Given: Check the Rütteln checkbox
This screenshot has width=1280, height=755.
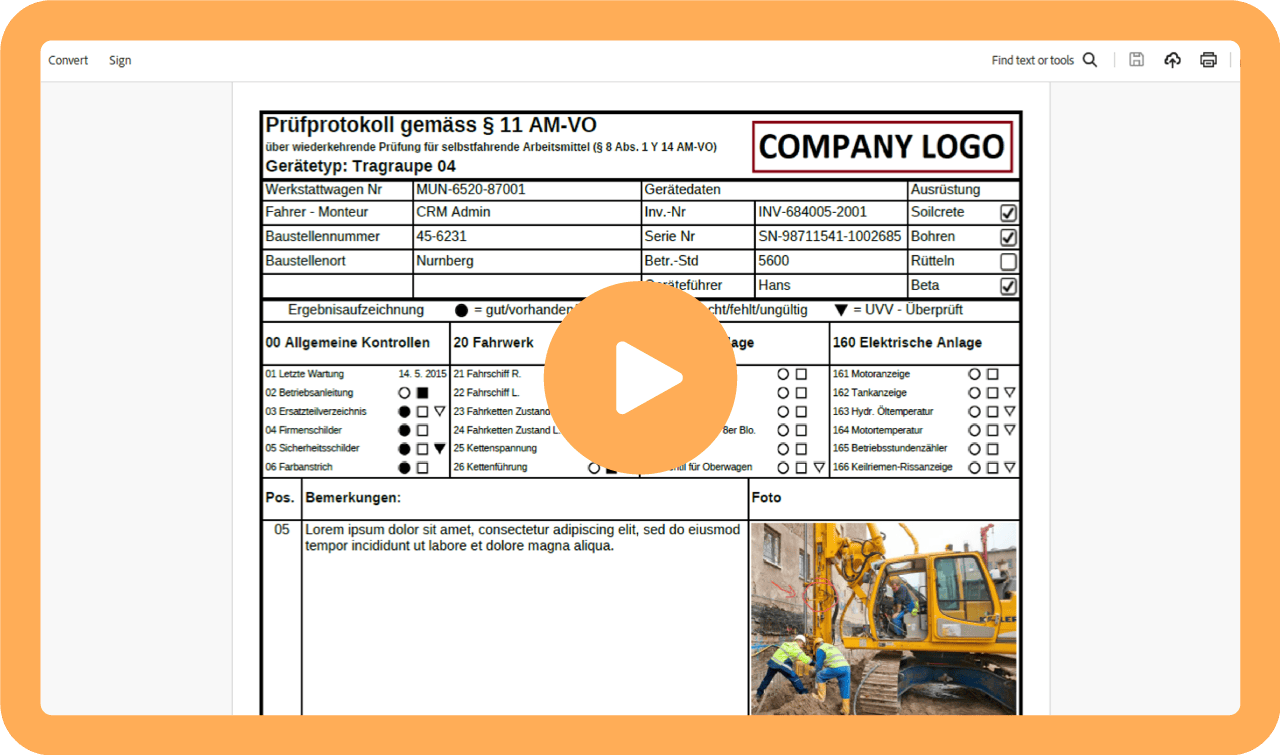Looking at the screenshot, I should click(1008, 262).
